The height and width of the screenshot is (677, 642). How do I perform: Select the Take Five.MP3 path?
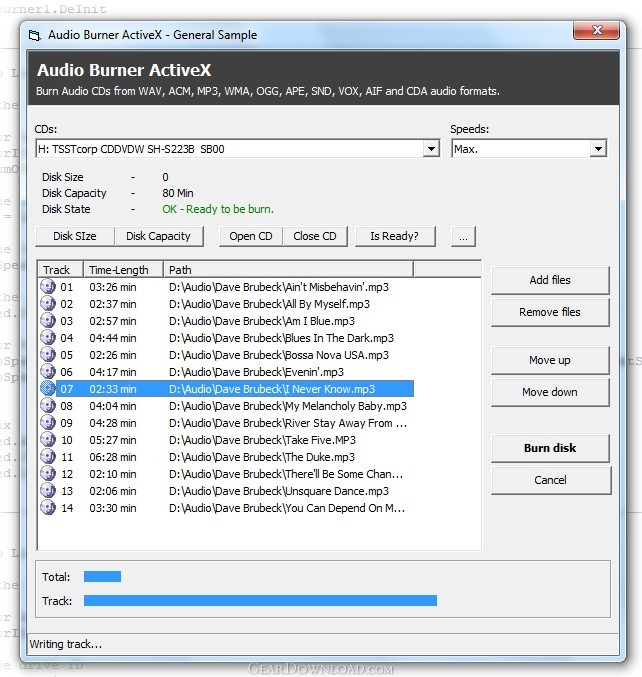[x=262, y=440]
